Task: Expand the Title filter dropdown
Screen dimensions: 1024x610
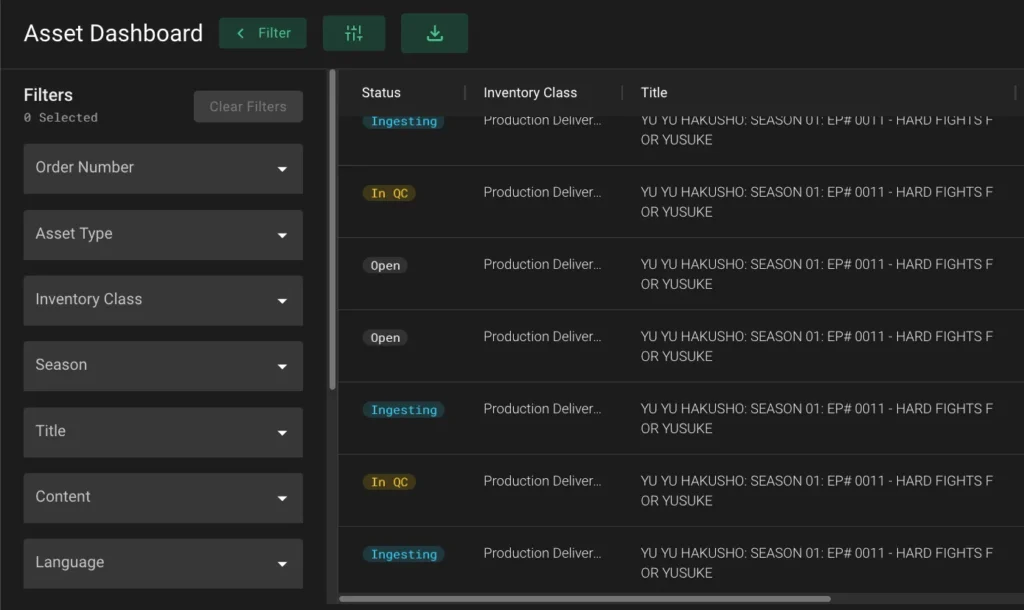Action: (x=163, y=432)
